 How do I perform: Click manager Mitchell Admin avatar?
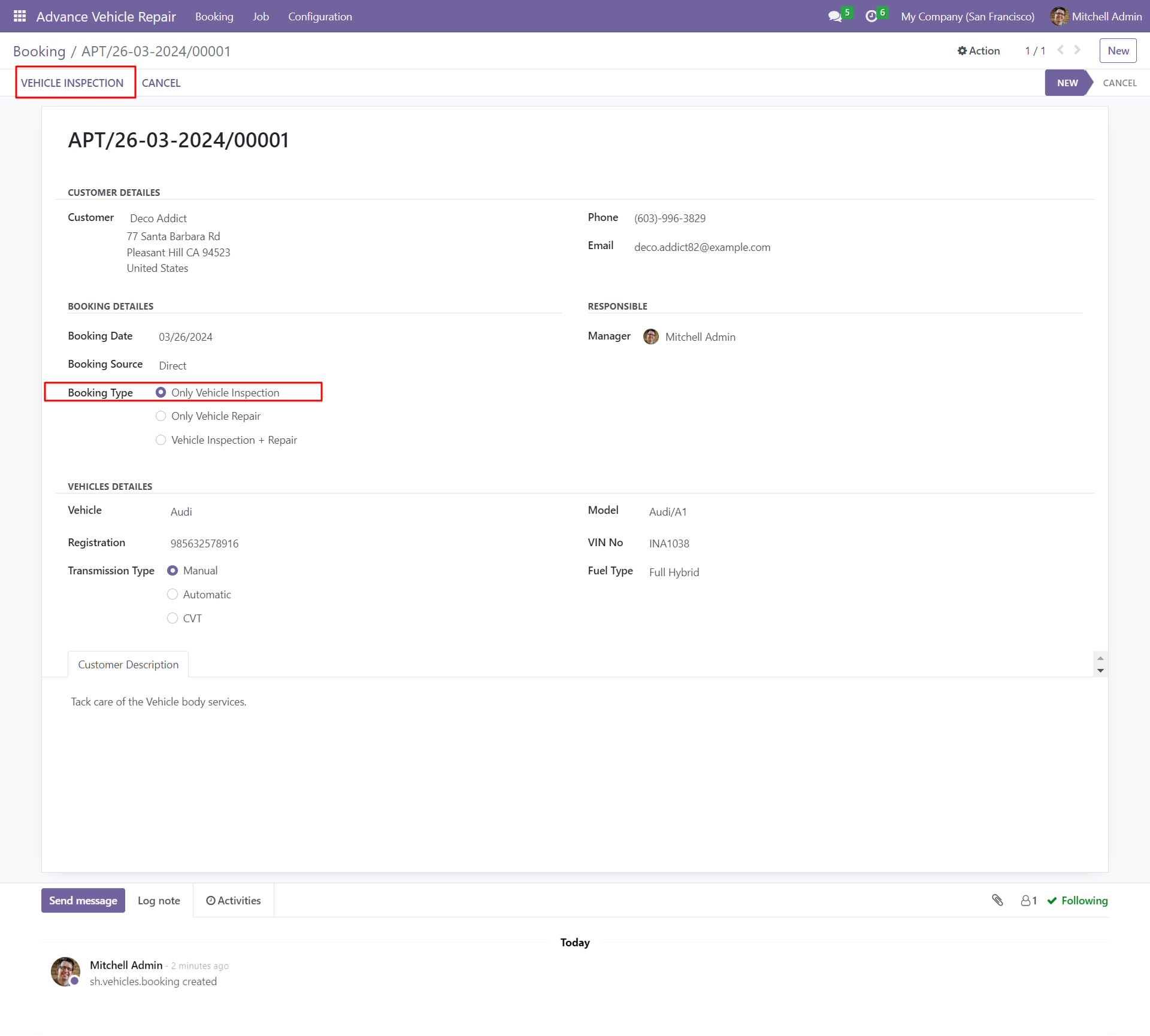click(651, 337)
